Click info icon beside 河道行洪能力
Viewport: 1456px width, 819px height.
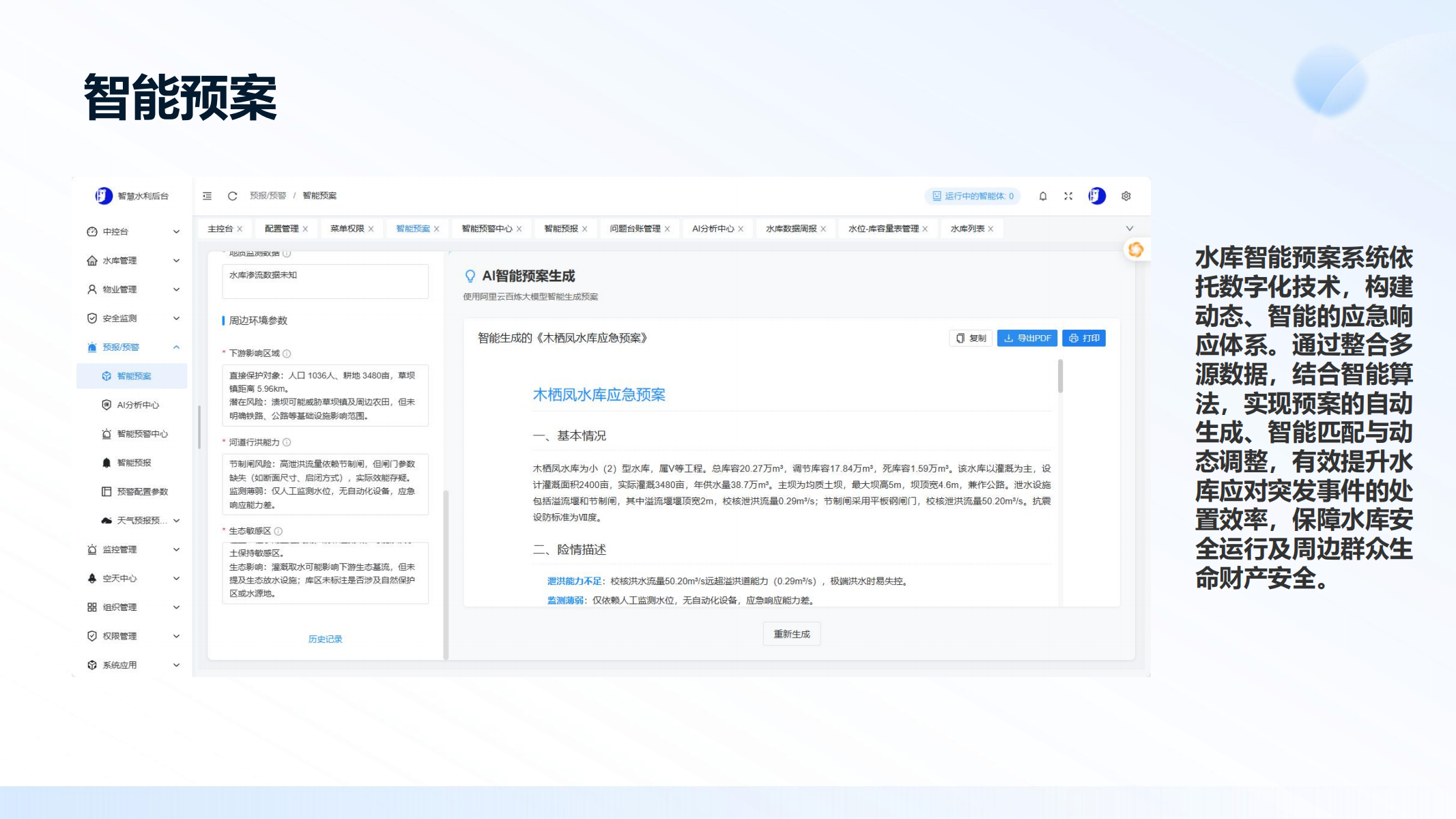click(287, 442)
